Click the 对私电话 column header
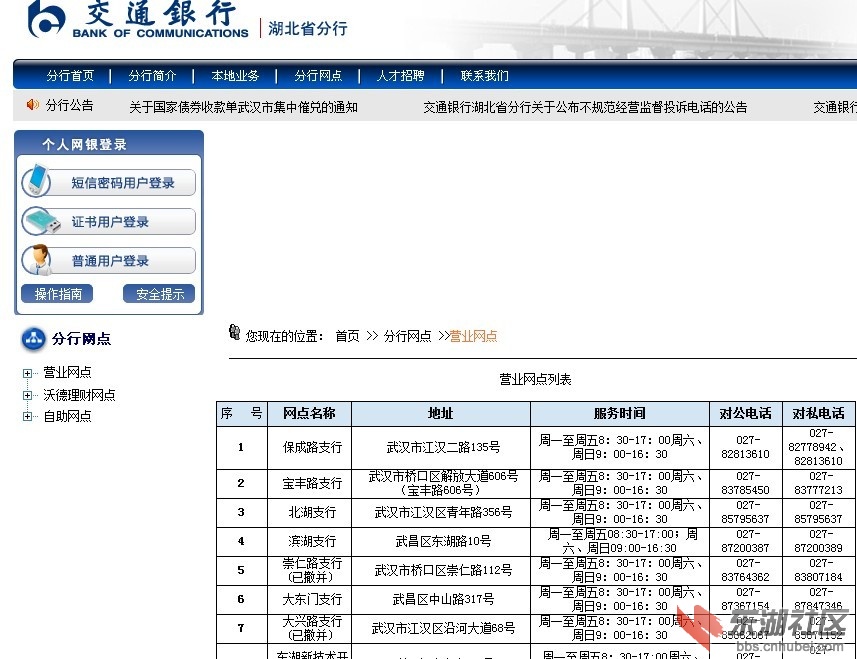Viewport: 857px width, 659px height. tap(818, 414)
